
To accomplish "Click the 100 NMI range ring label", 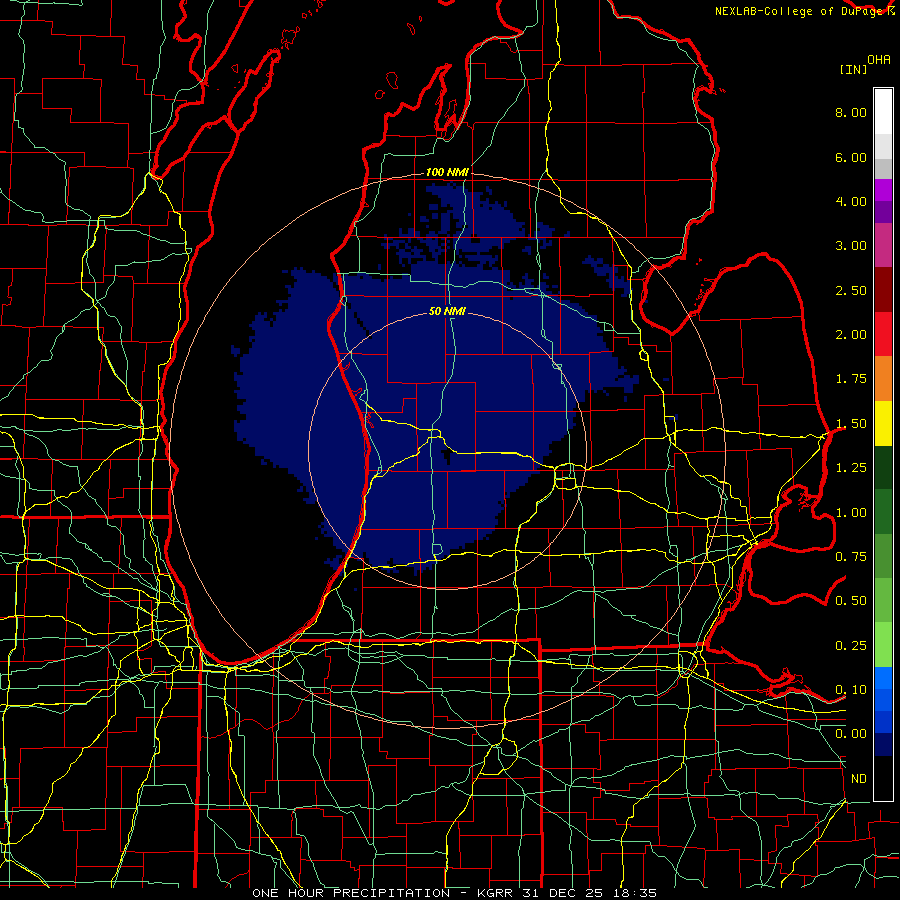I will coord(447,172).
